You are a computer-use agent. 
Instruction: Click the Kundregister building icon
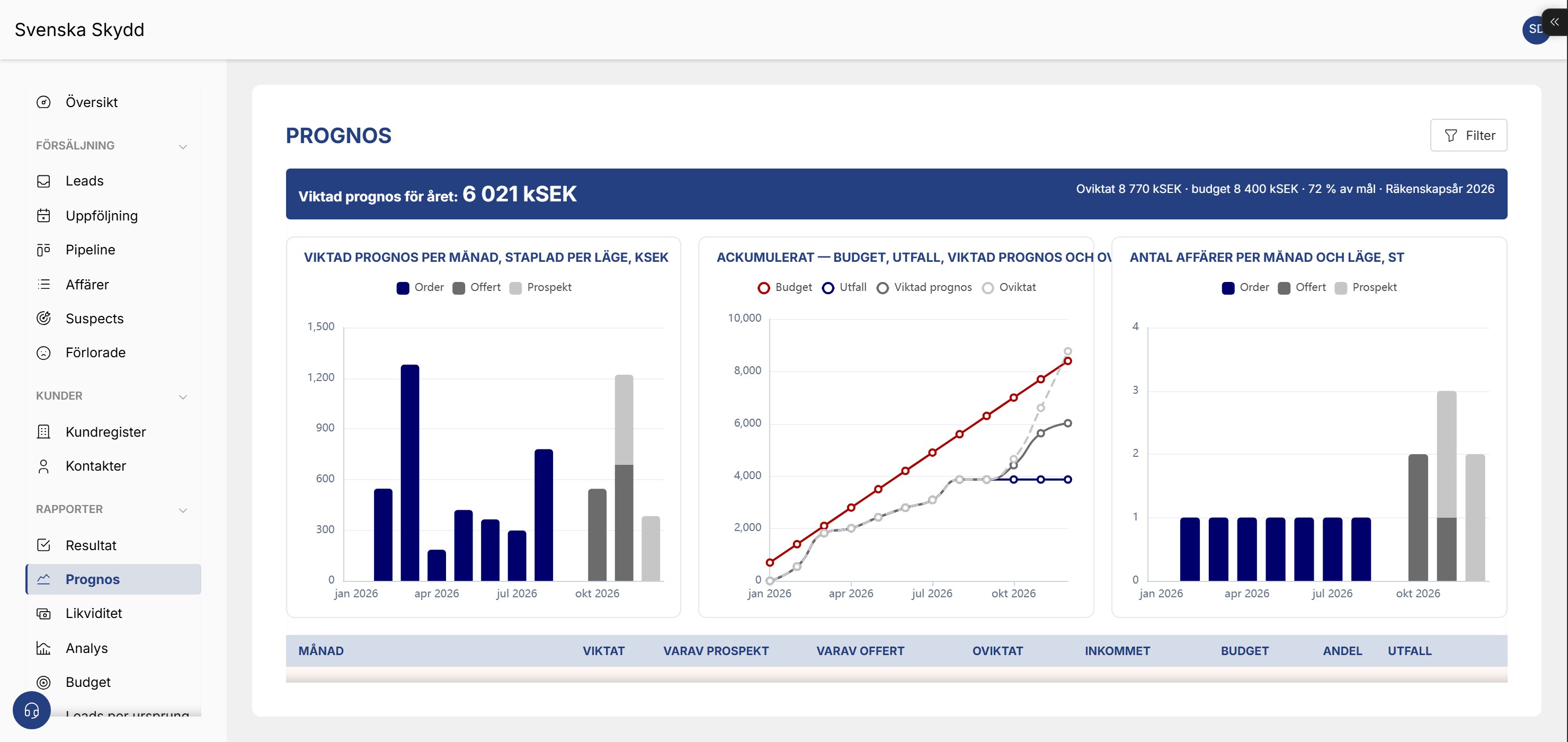tap(44, 432)
